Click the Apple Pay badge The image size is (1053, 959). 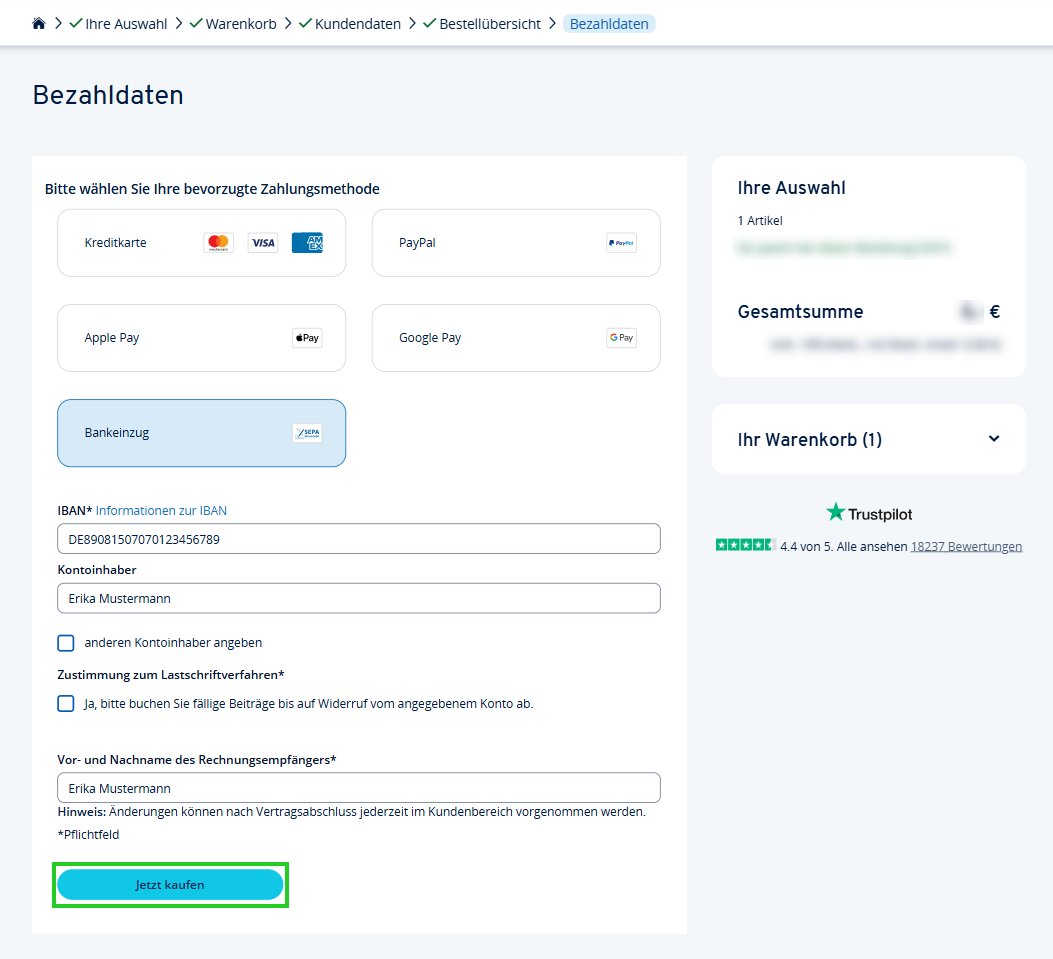[x=306, y=337]
